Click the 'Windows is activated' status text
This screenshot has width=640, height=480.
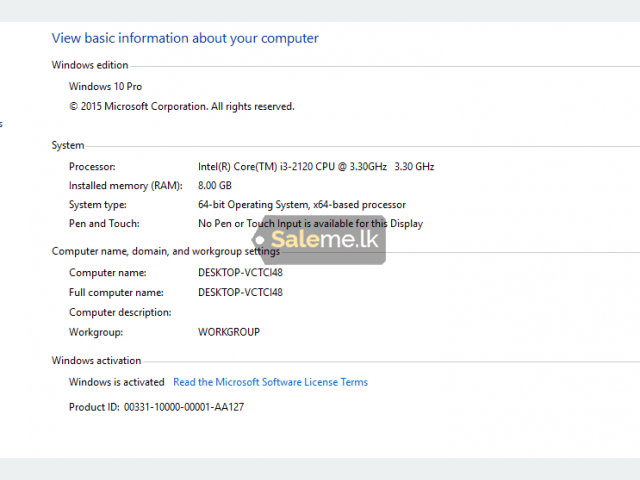[116, 382]
